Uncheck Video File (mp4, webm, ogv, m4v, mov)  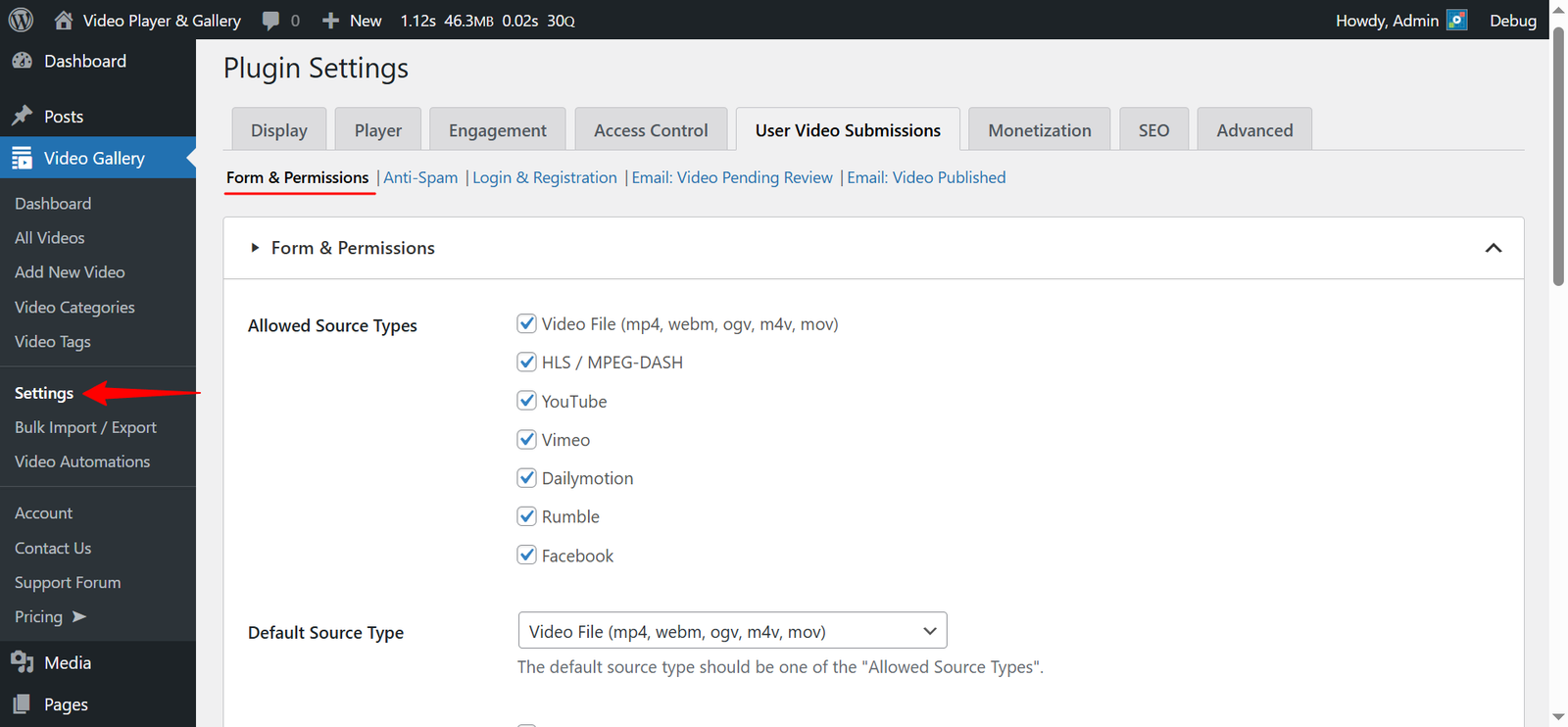pyautogui.click(x=527, y=323)
